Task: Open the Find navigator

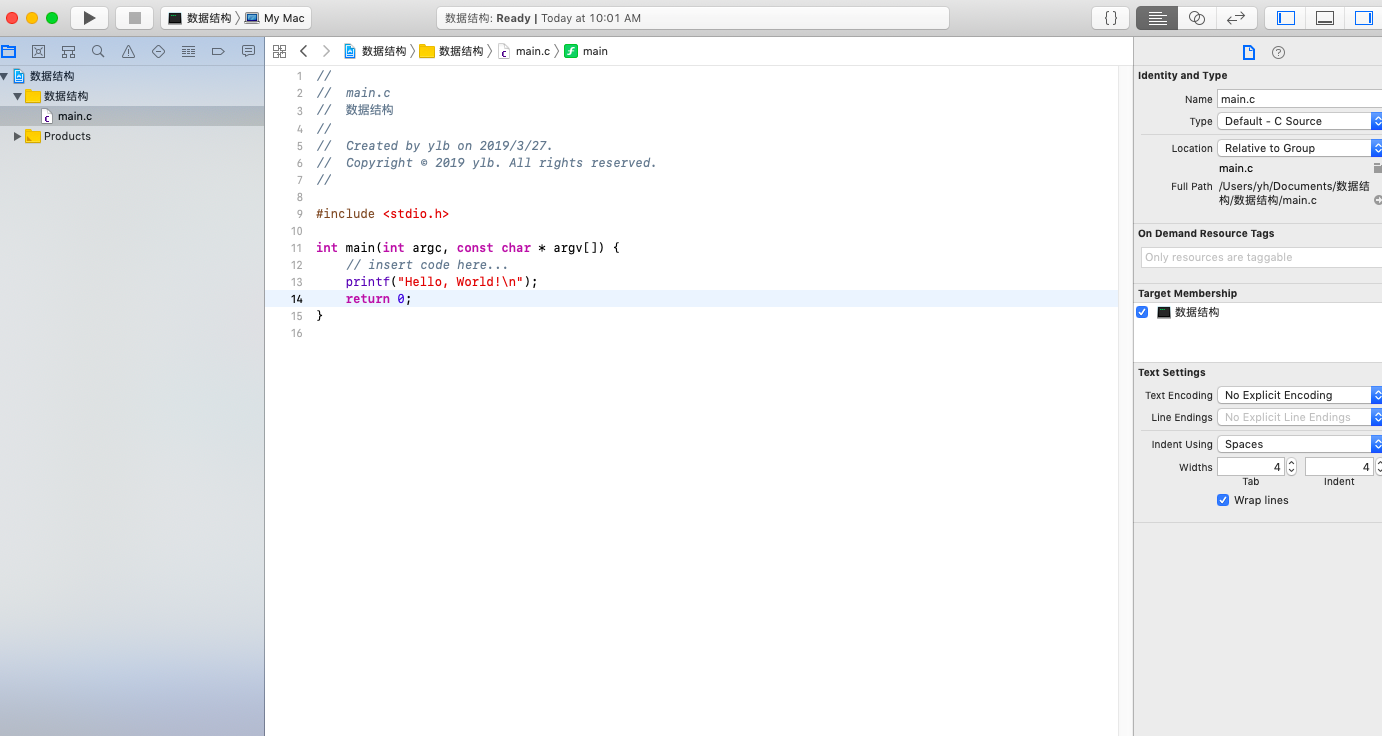Action: click(97, 51)
